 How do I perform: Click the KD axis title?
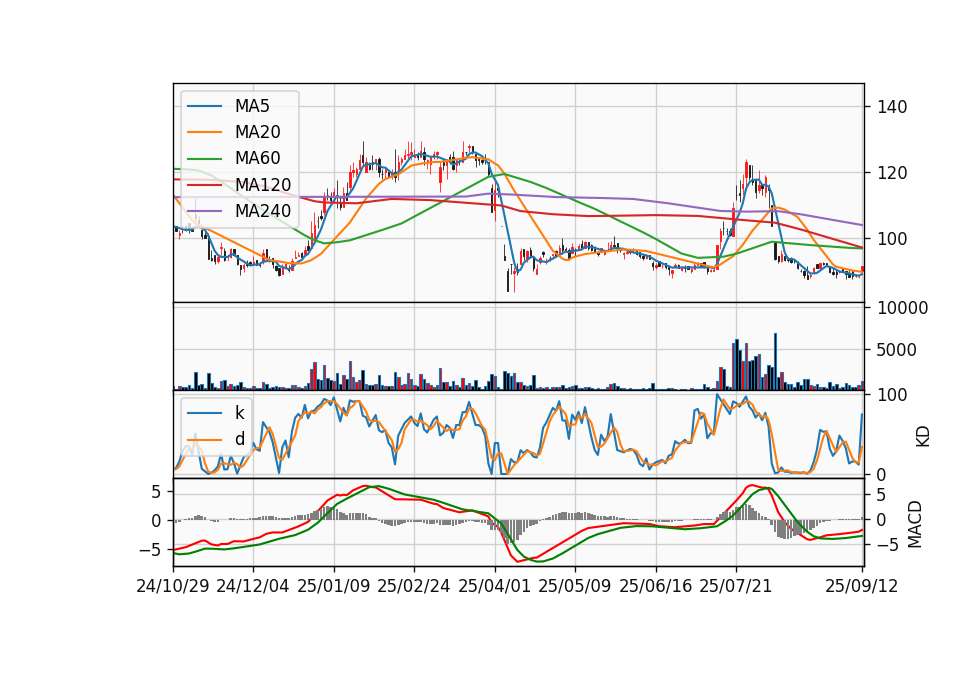923,437
